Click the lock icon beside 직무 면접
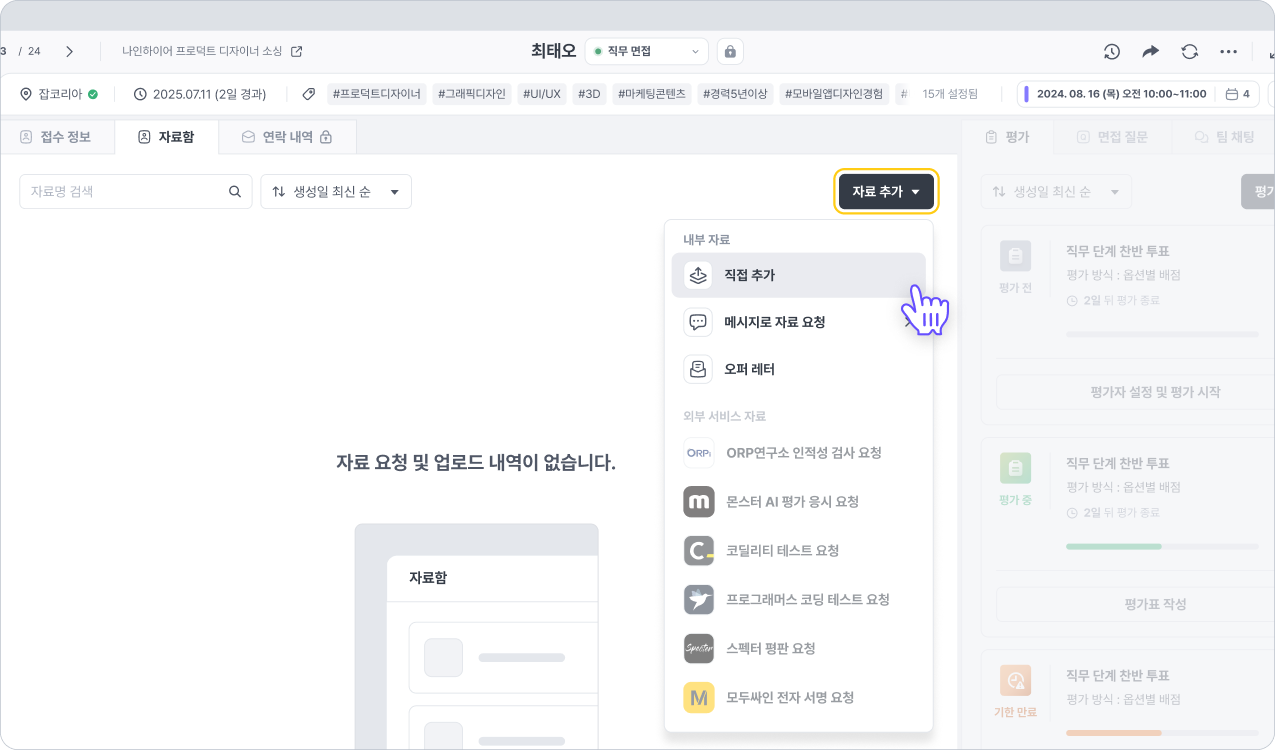 pos(730,51)
